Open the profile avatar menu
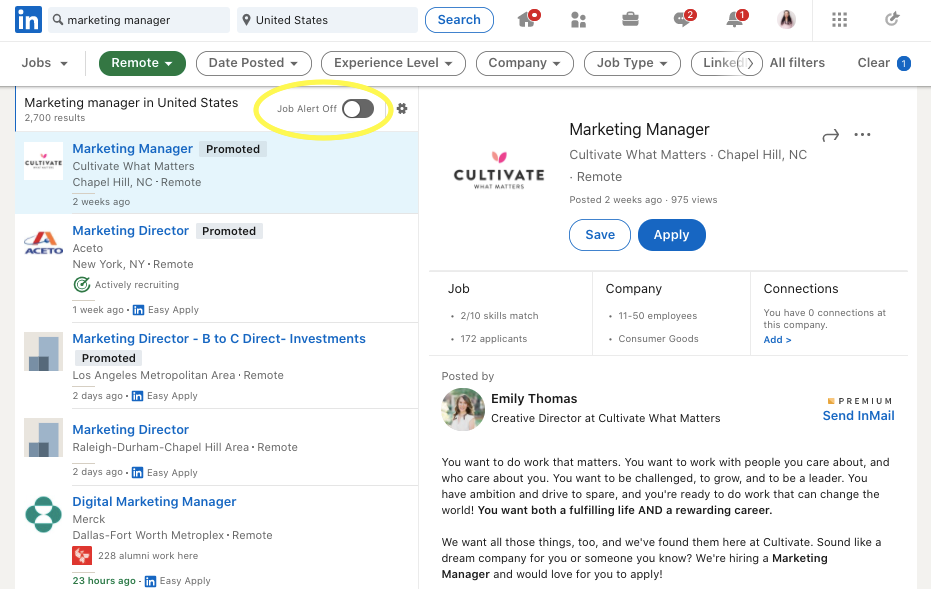 787,20
